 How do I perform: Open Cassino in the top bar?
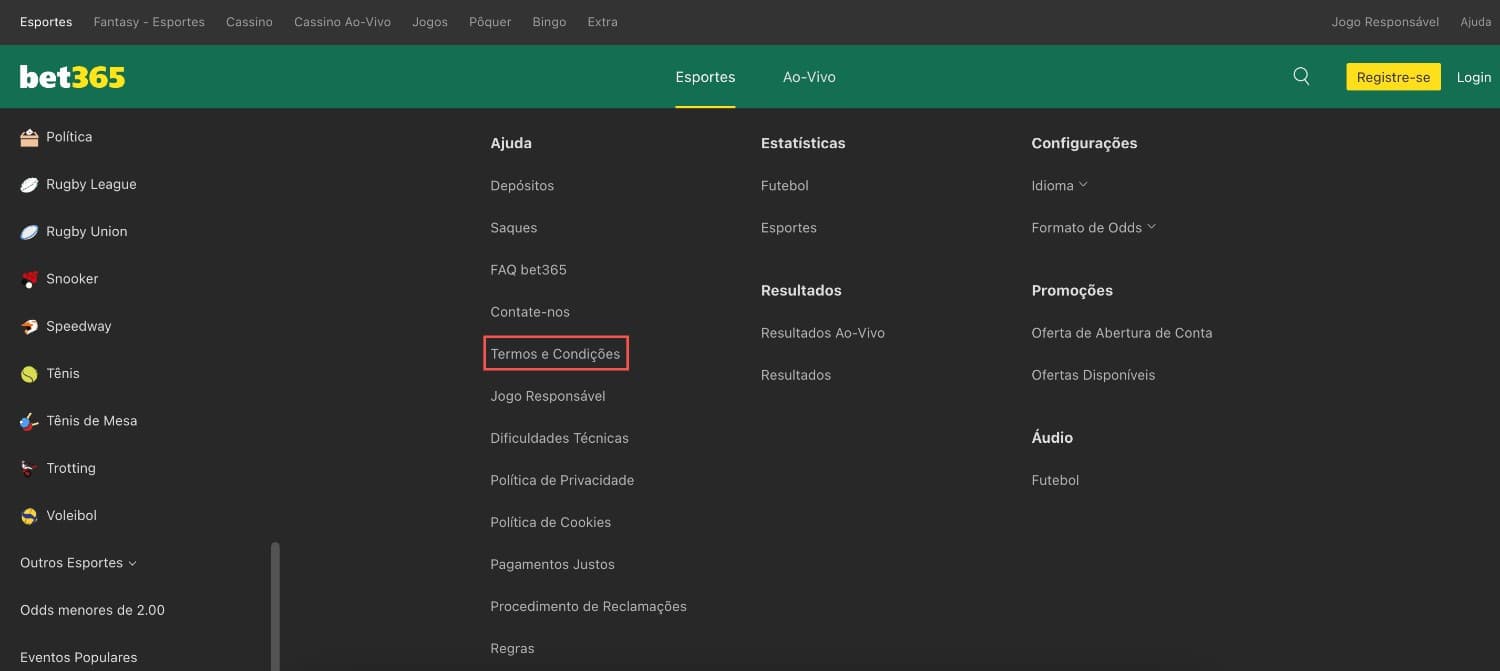pos(249,22)
